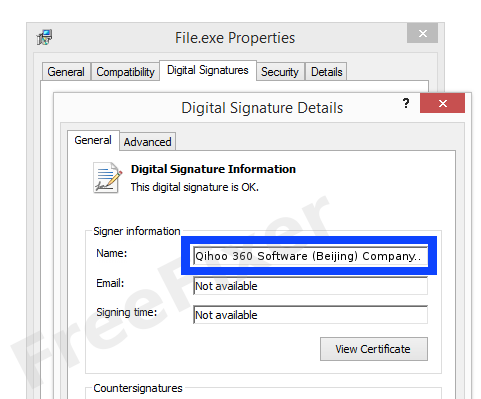Viewport: 481px width, 399px height.
Task: Click the 'Countersignatures' group label
Action: [138, 388]
